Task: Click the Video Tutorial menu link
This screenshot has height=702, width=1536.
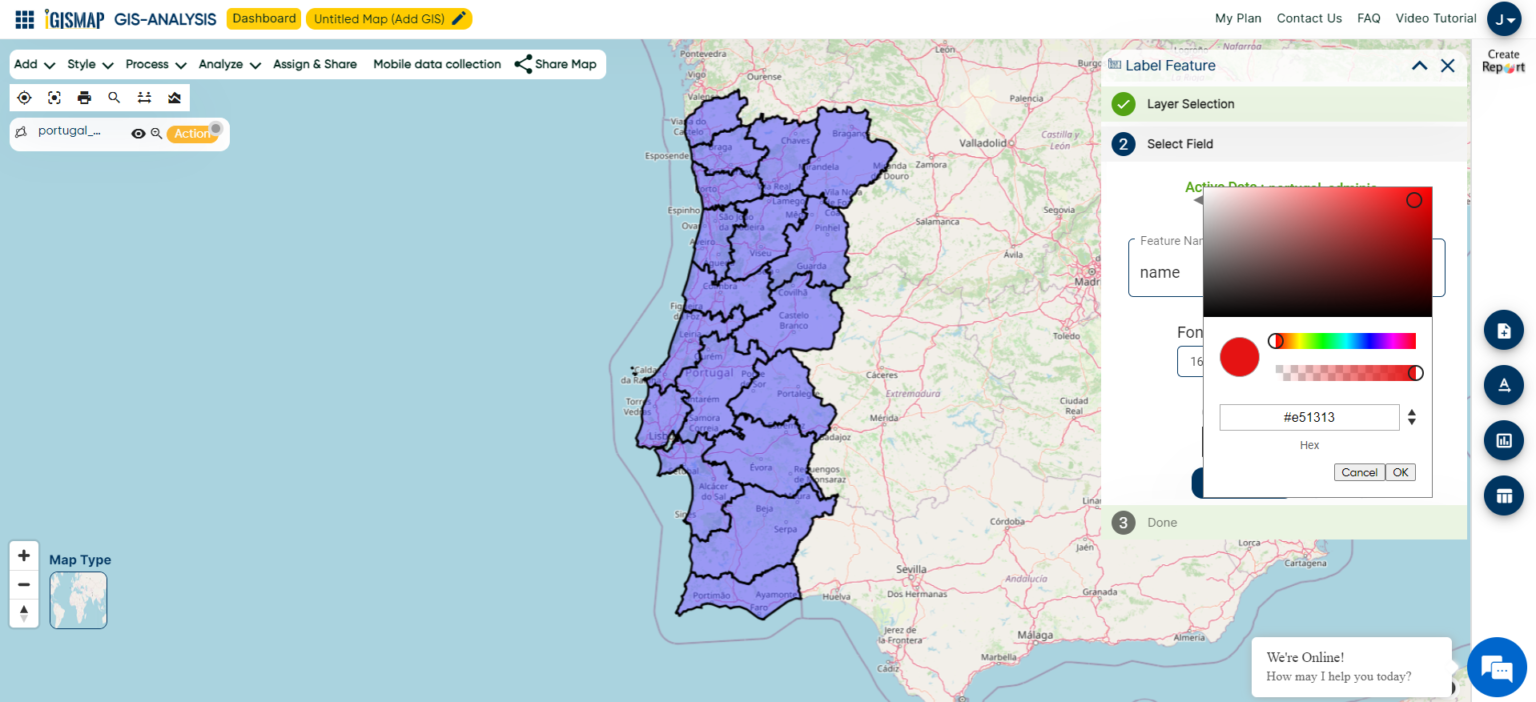Action: pyautogui.click(x=1435, y=18)
